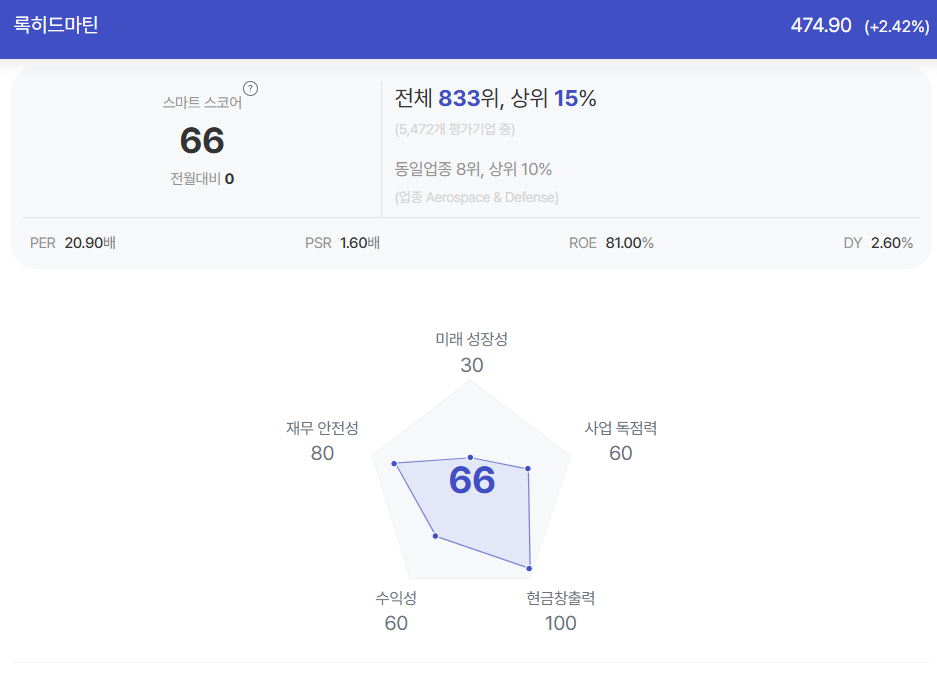This screenshot has width=937, height=681.
Task: Click the large Smart Score number 66
Action: click(202, 140)
